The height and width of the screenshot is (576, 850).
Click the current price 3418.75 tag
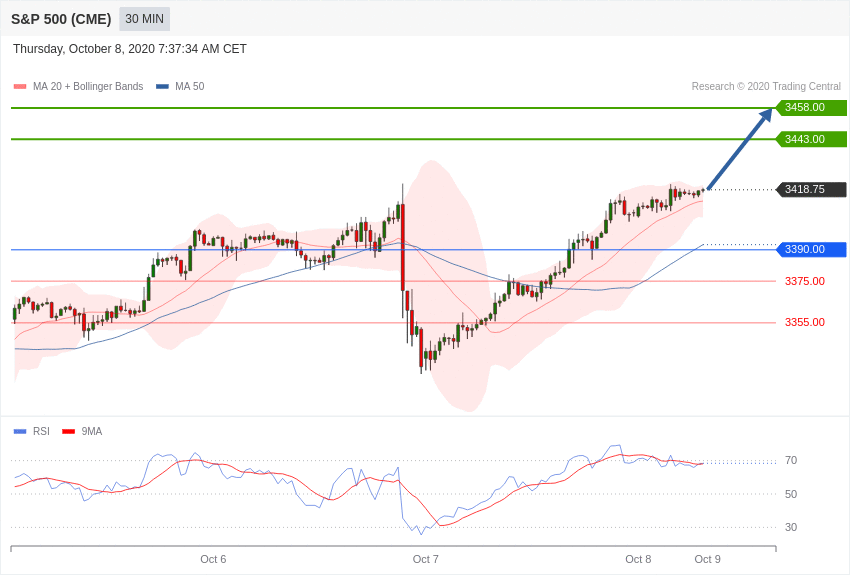[x=812, y=189]
